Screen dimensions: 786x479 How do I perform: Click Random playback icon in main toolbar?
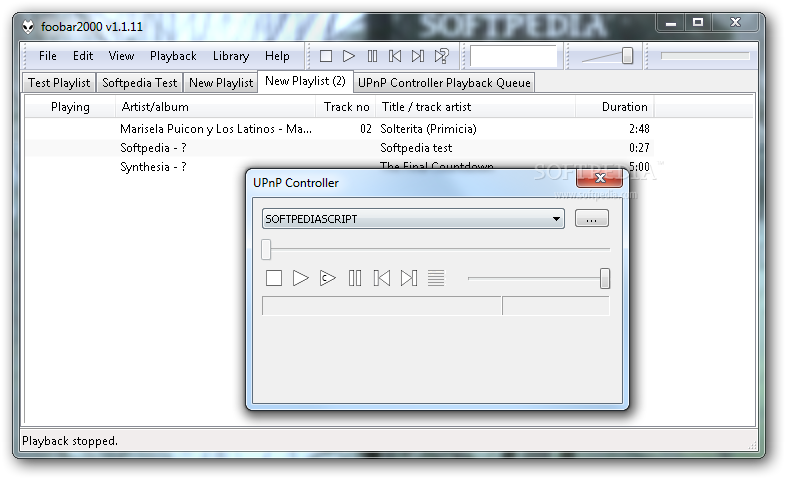(x=441, y=56)
